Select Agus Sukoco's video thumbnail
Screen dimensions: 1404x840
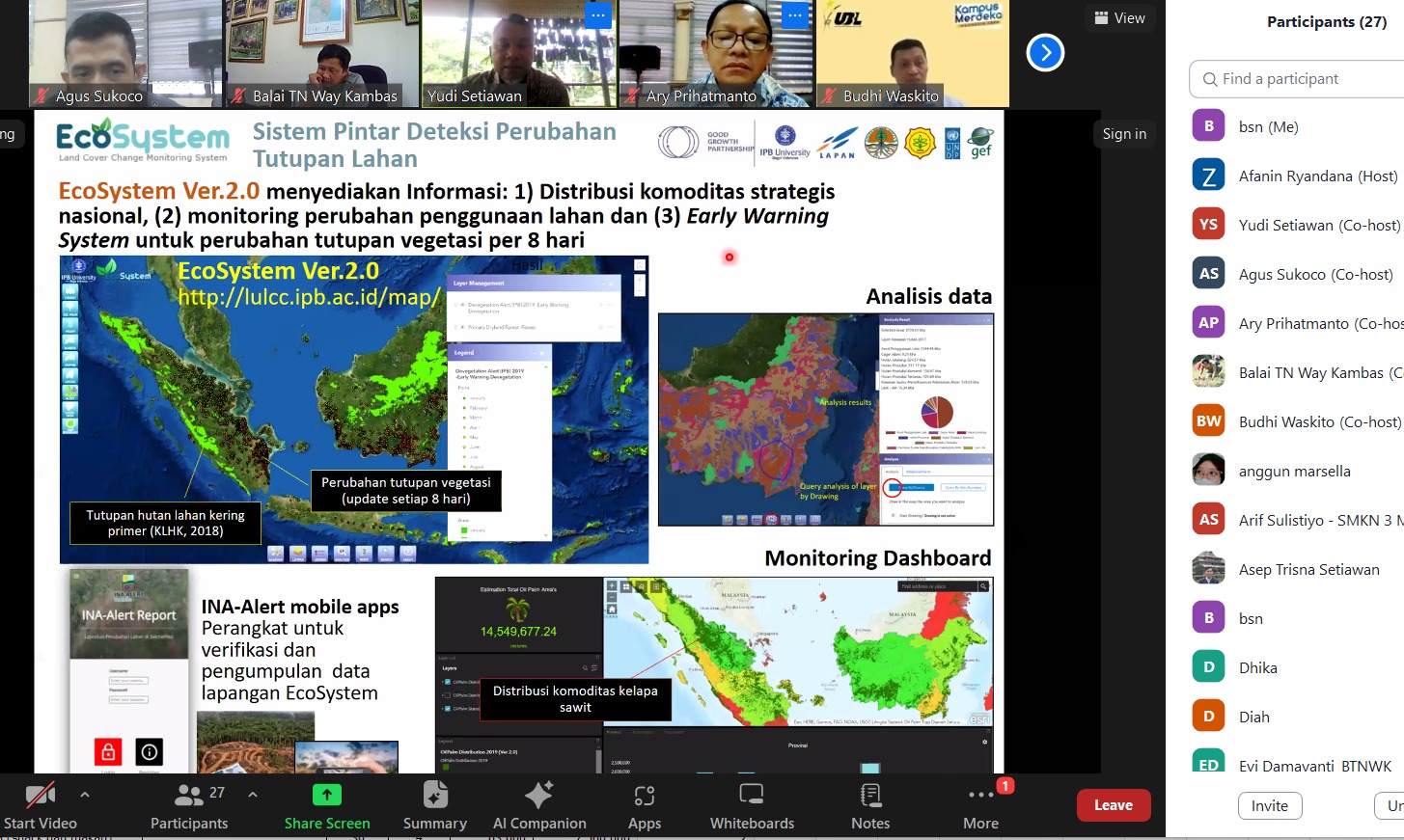point(126,53)
